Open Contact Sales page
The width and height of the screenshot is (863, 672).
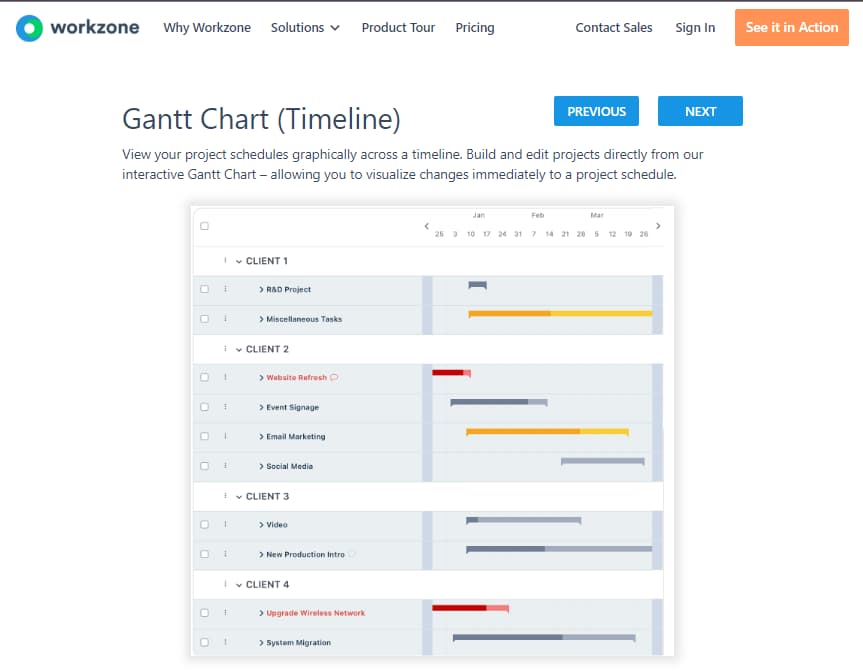pyautogui.click(x=614, y=28)
